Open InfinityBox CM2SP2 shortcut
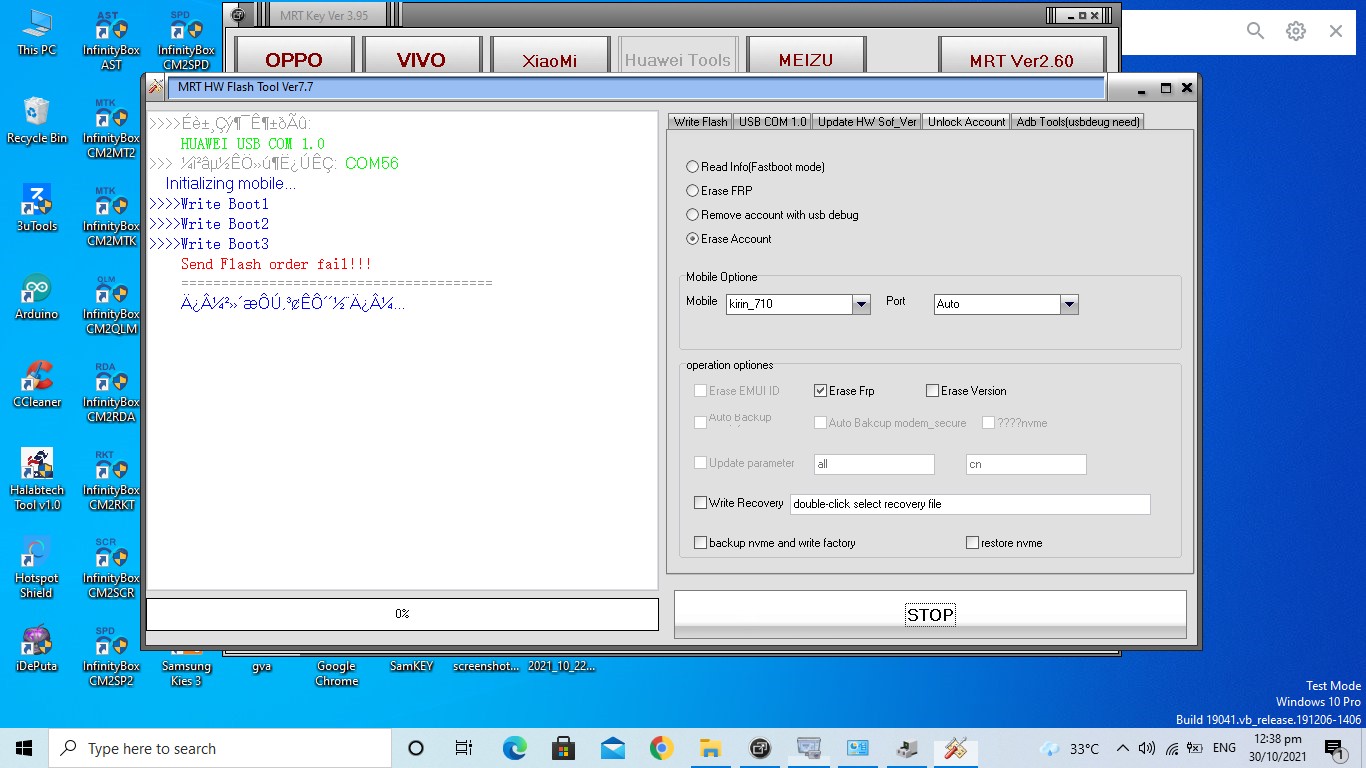 111,656
